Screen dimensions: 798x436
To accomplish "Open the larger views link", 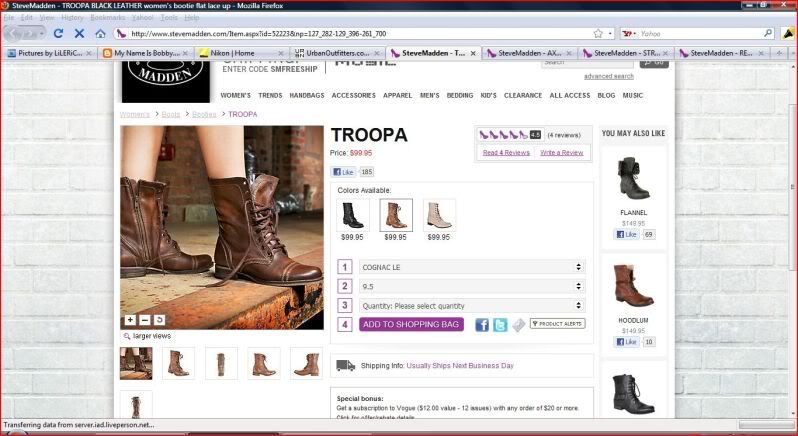I will coord(152,336).
